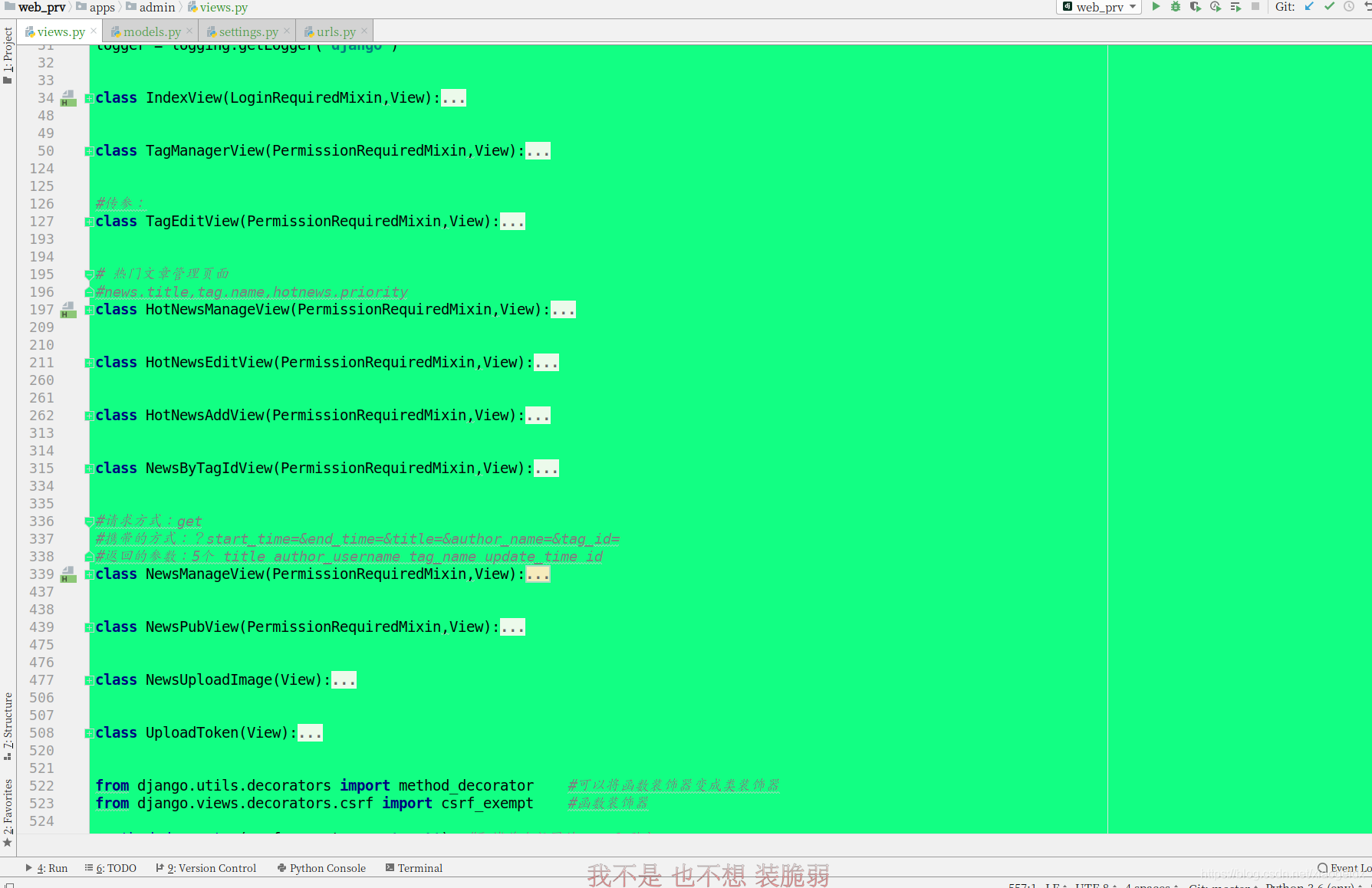The height and width of the screenshot is (888, 1372).
Task: Switch to the urls.py tab
Action: point(335,31)
